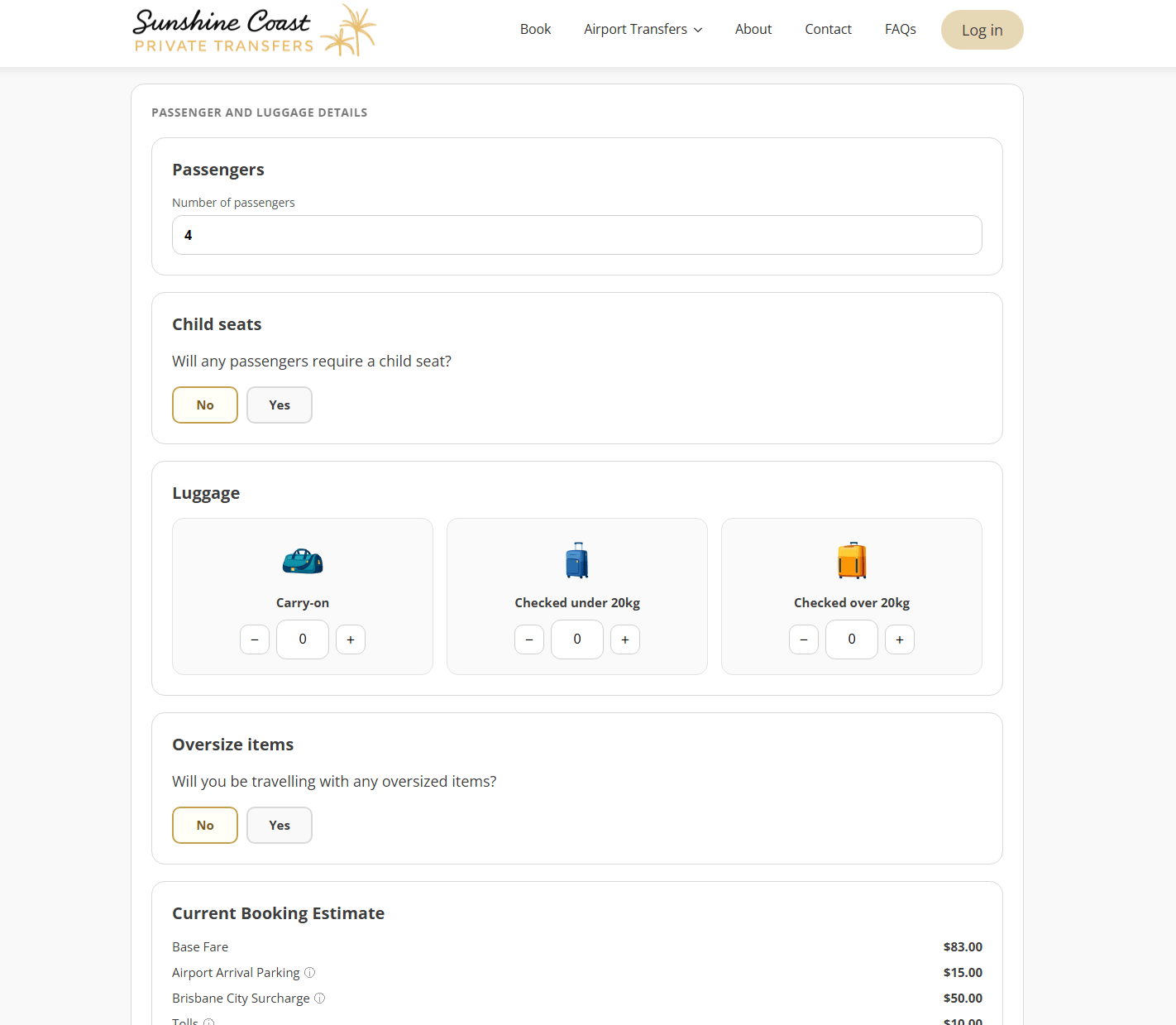Remove one checked over 20kg bag
Screen dimensions: 1176x1025
click(x=804, y=639)
